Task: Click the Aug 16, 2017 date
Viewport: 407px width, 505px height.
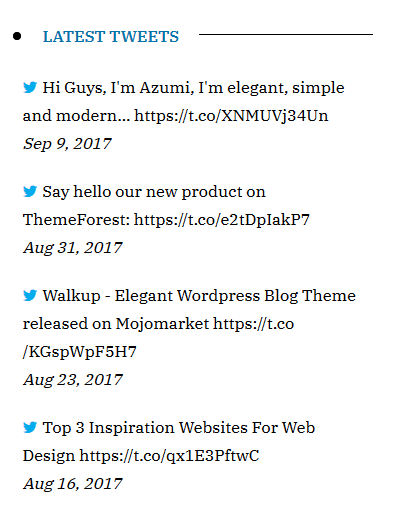Action: [73, 484]
